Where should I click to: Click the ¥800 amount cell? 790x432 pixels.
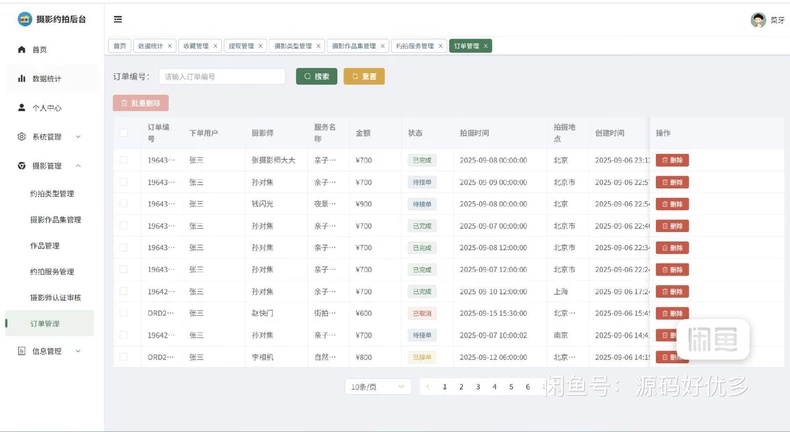coord(364,357)
